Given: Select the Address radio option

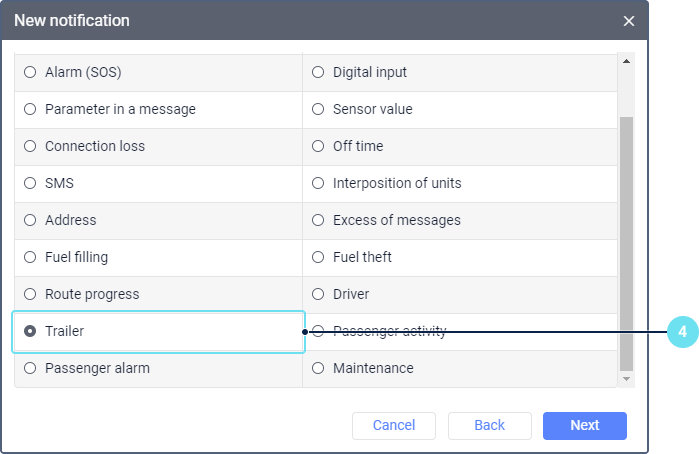Looking at the screenshot, I should click(30, 220).
